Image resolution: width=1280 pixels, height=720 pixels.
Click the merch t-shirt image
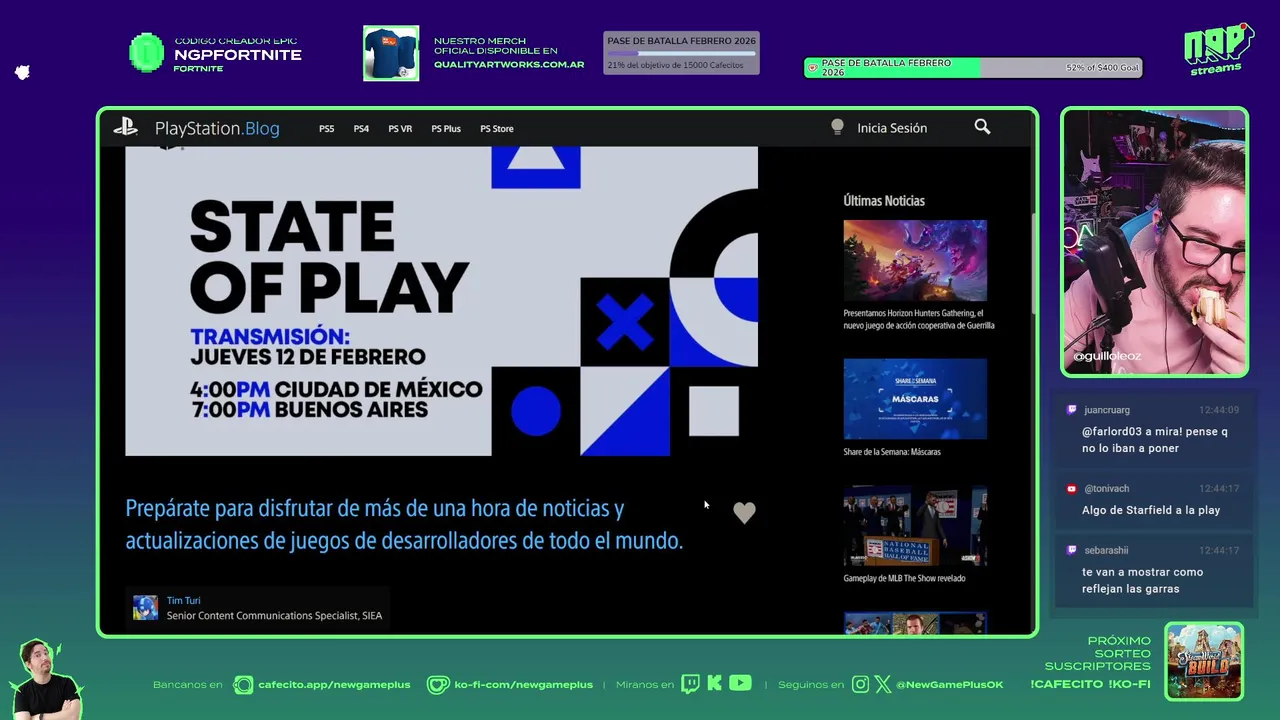pos(391,53)
